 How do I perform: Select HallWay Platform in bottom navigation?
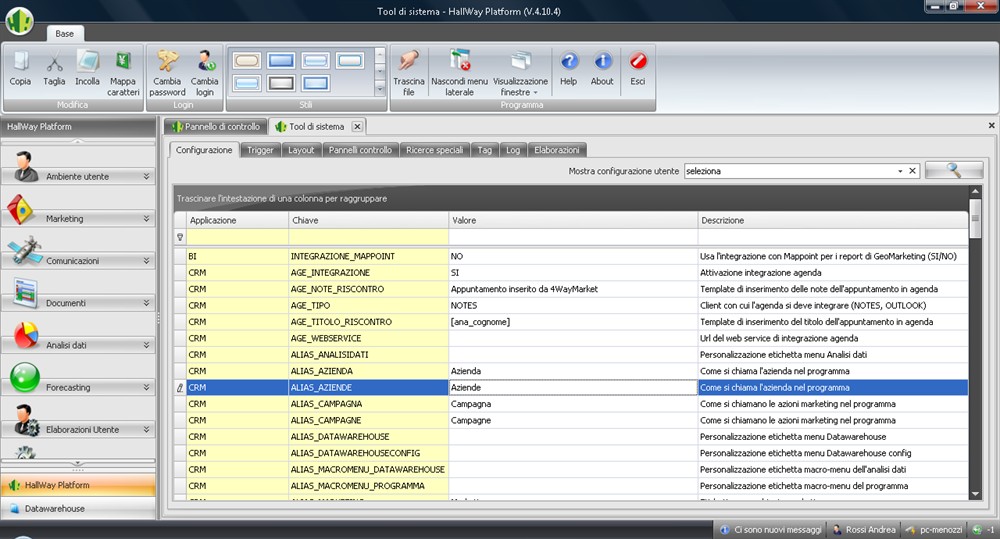coord(78,485)
